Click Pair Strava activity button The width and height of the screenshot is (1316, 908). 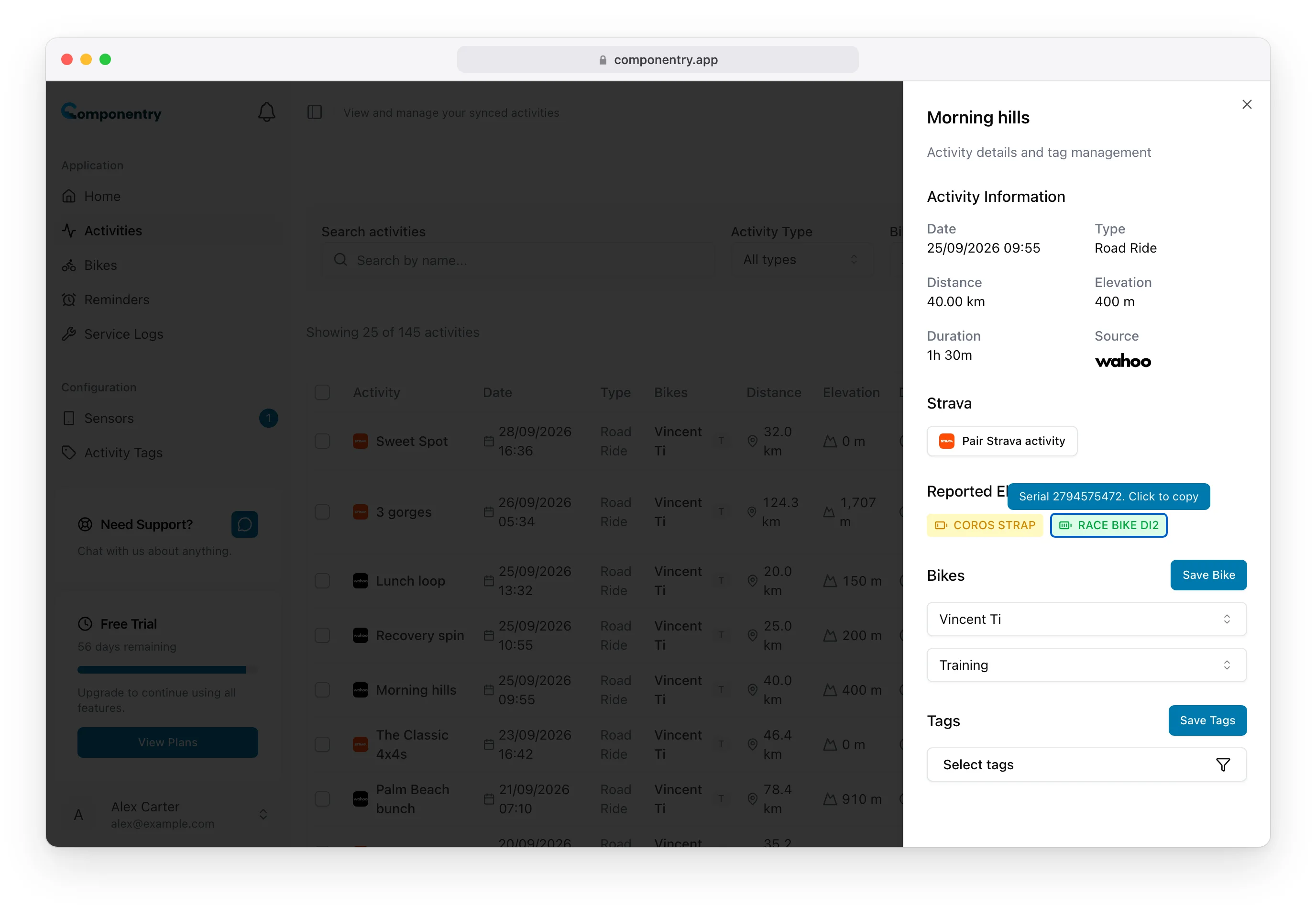click(1001, 441)
